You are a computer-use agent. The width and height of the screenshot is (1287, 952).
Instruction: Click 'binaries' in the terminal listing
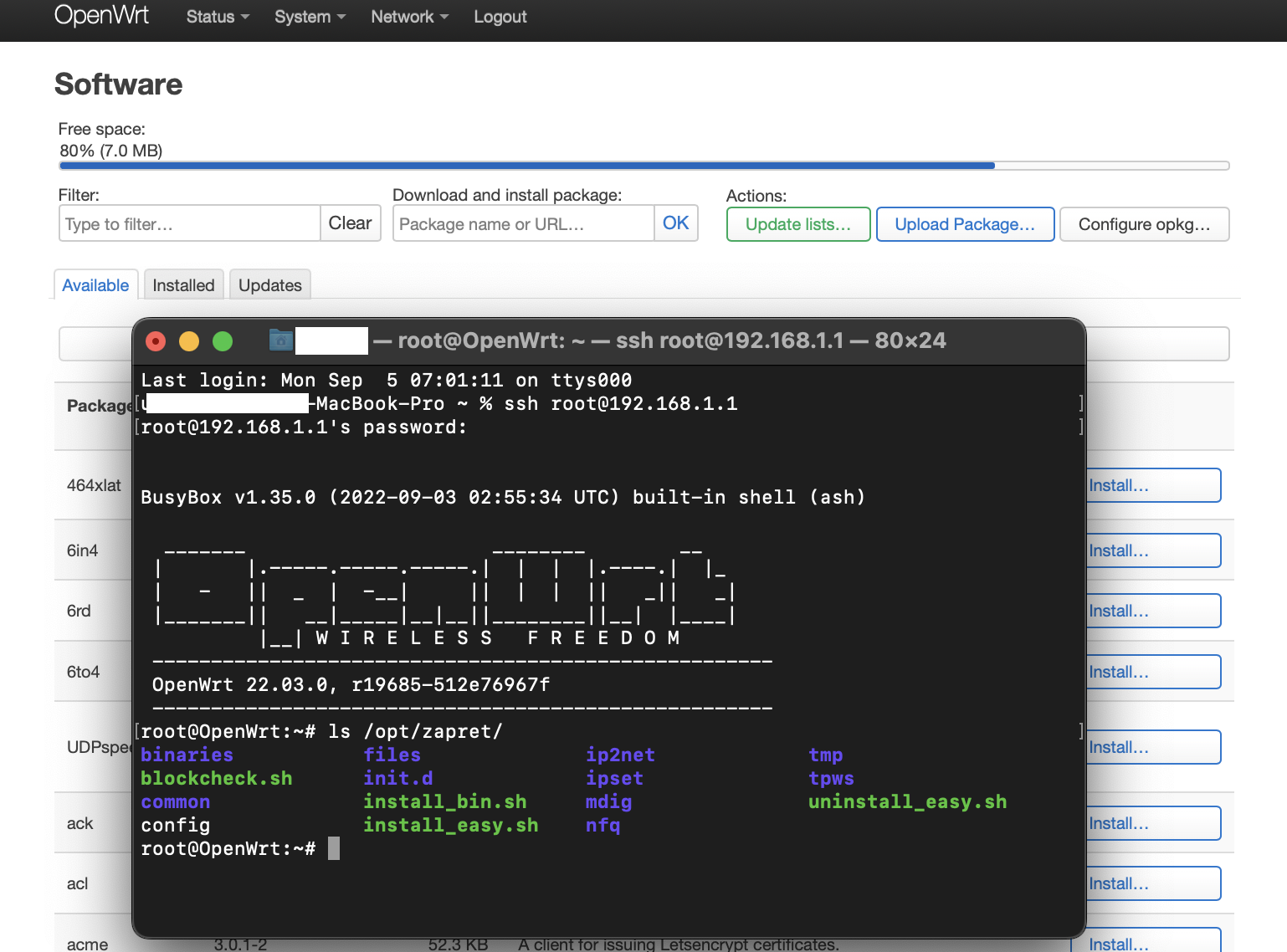coord(187,755)
